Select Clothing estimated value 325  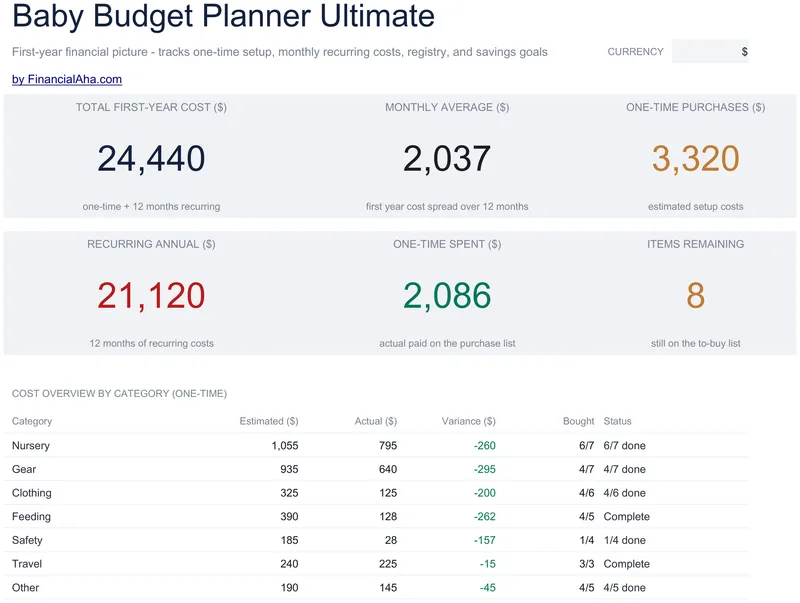[289, 493]
